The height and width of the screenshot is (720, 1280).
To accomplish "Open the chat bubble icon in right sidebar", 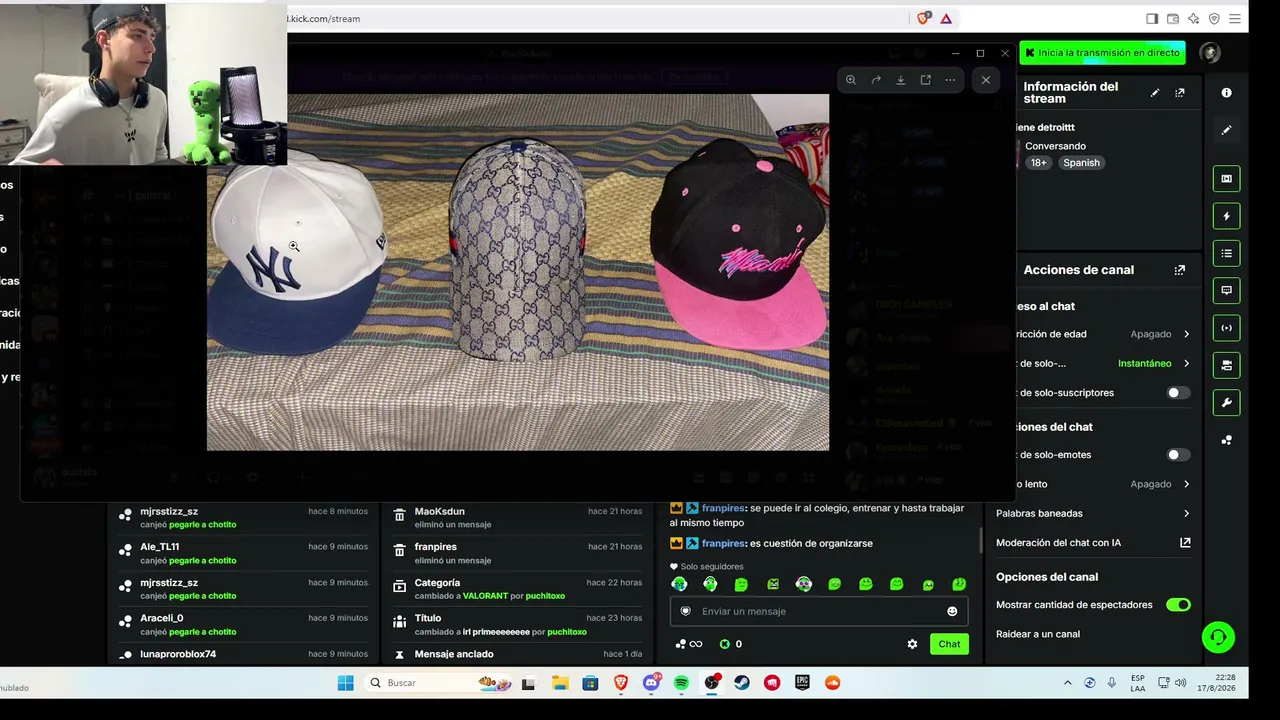I will (1226, 291).
